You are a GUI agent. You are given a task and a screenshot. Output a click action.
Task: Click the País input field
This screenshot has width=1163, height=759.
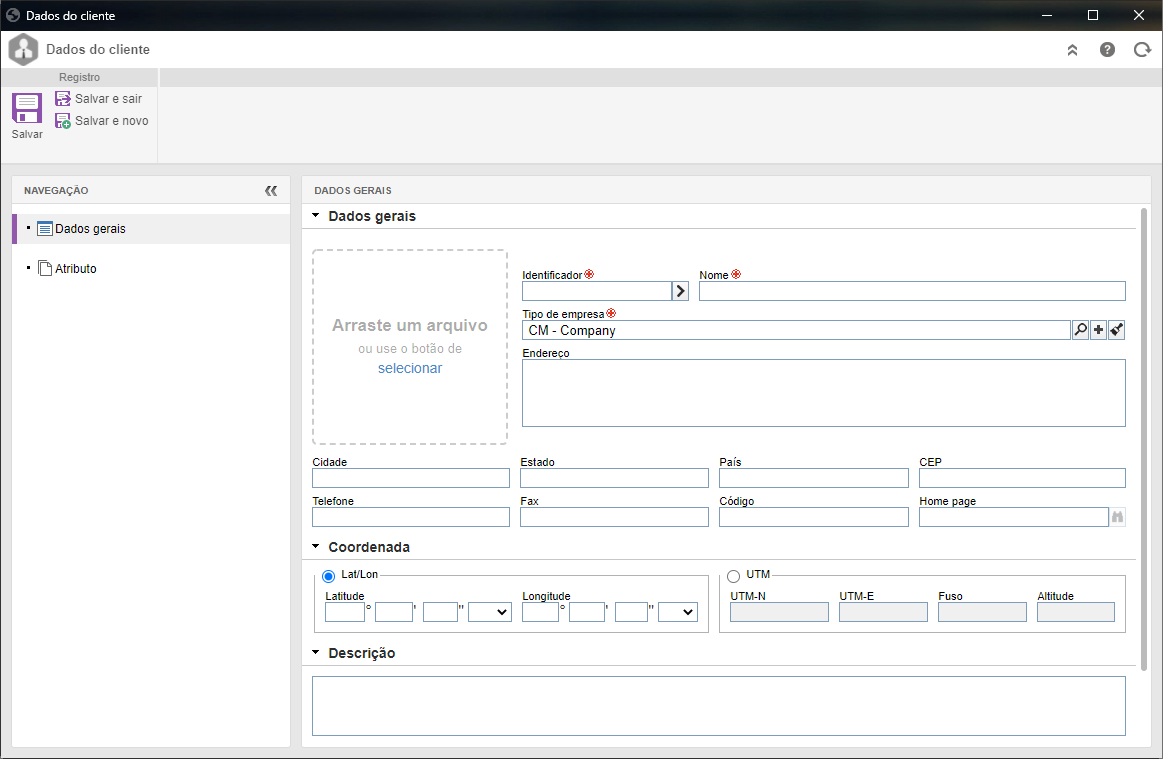(814, 478)
